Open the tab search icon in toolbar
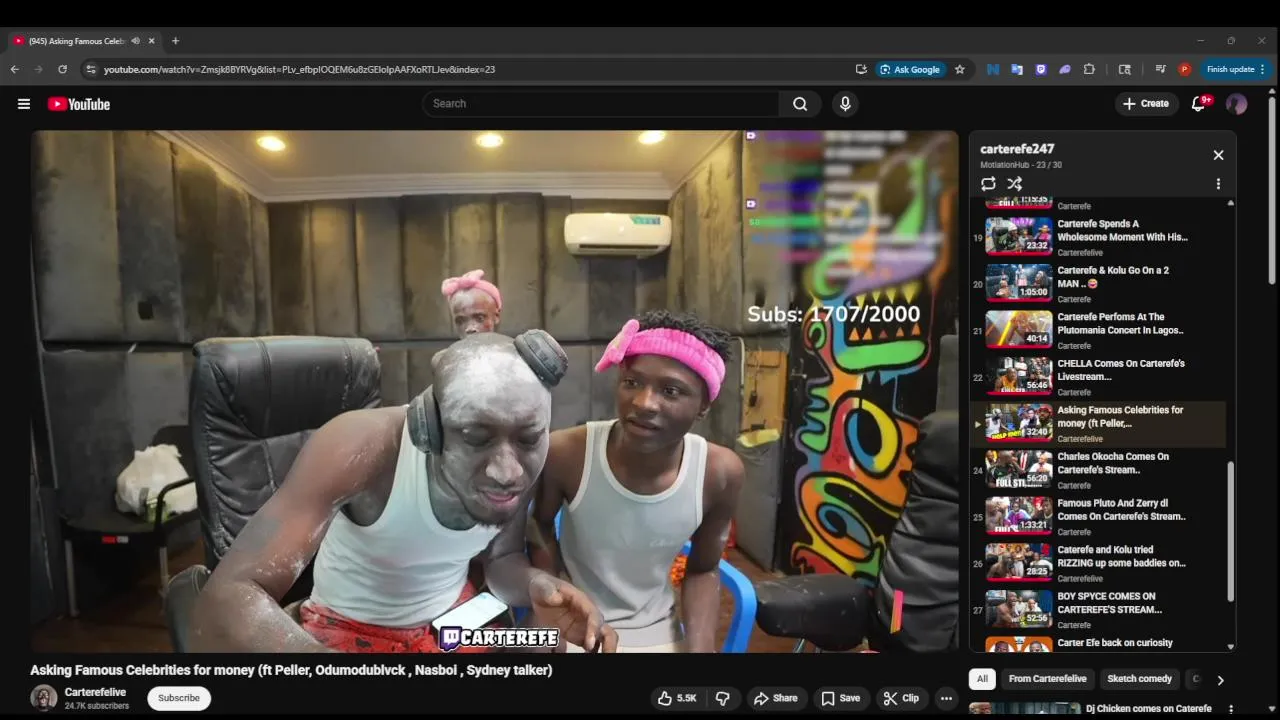This screenshot has width=1280, height=720. pos(1125,69)
